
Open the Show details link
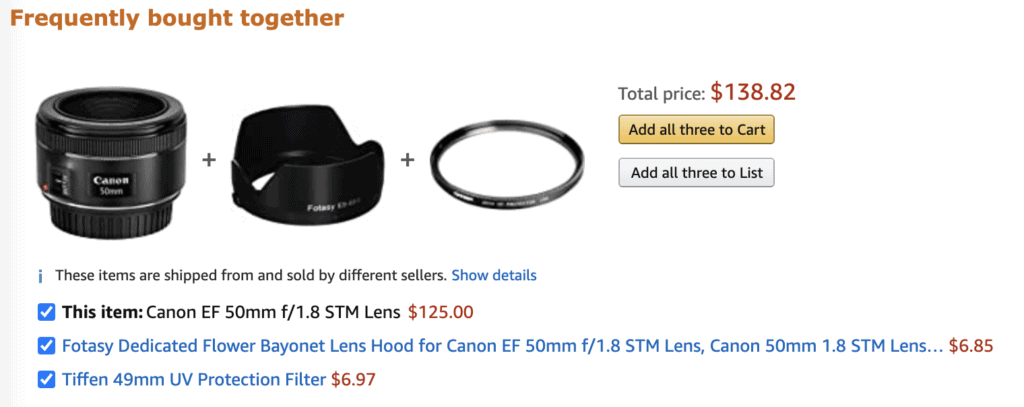click(494, 275)
